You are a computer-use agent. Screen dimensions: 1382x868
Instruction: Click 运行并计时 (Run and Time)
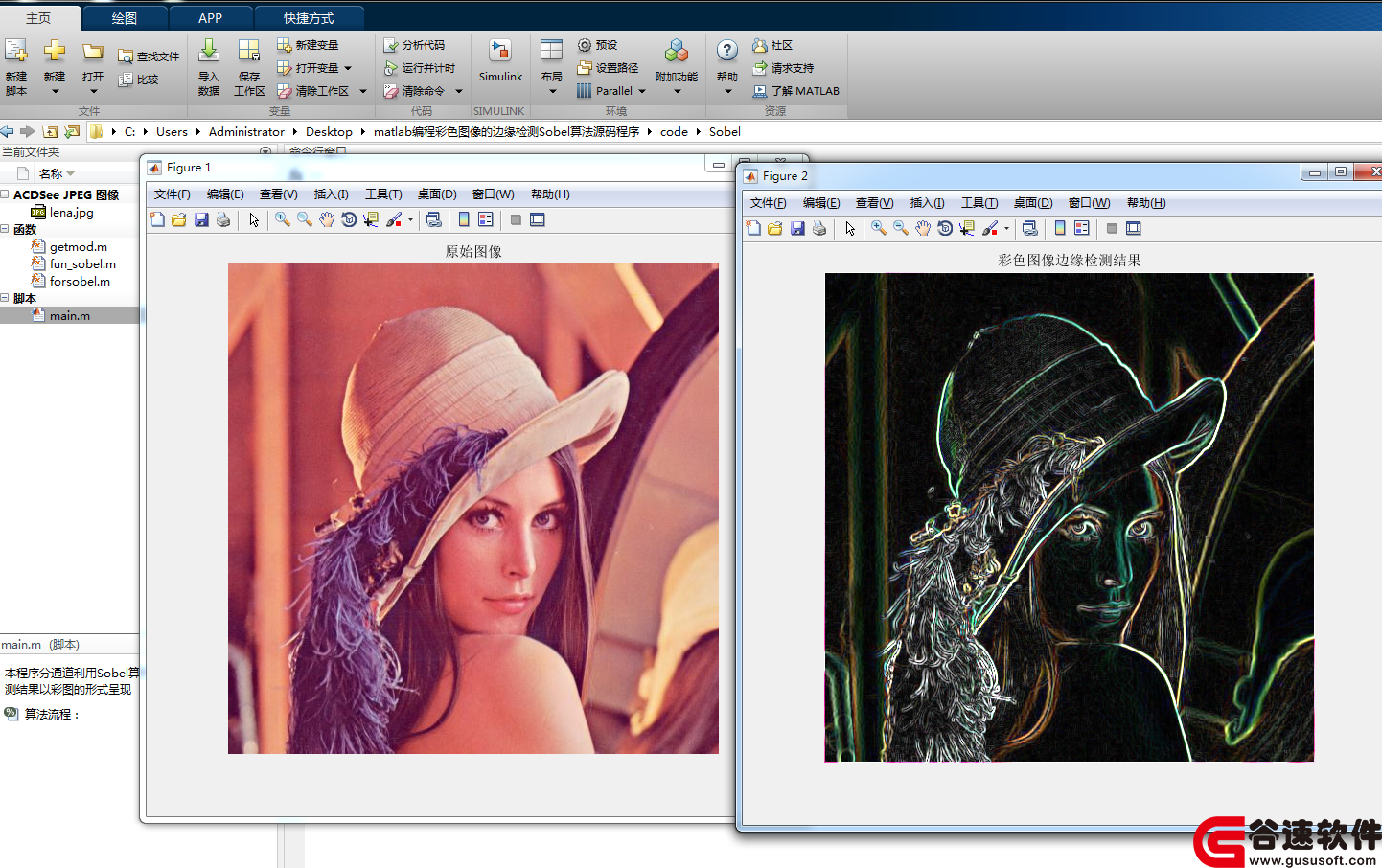tap(419, 68)
